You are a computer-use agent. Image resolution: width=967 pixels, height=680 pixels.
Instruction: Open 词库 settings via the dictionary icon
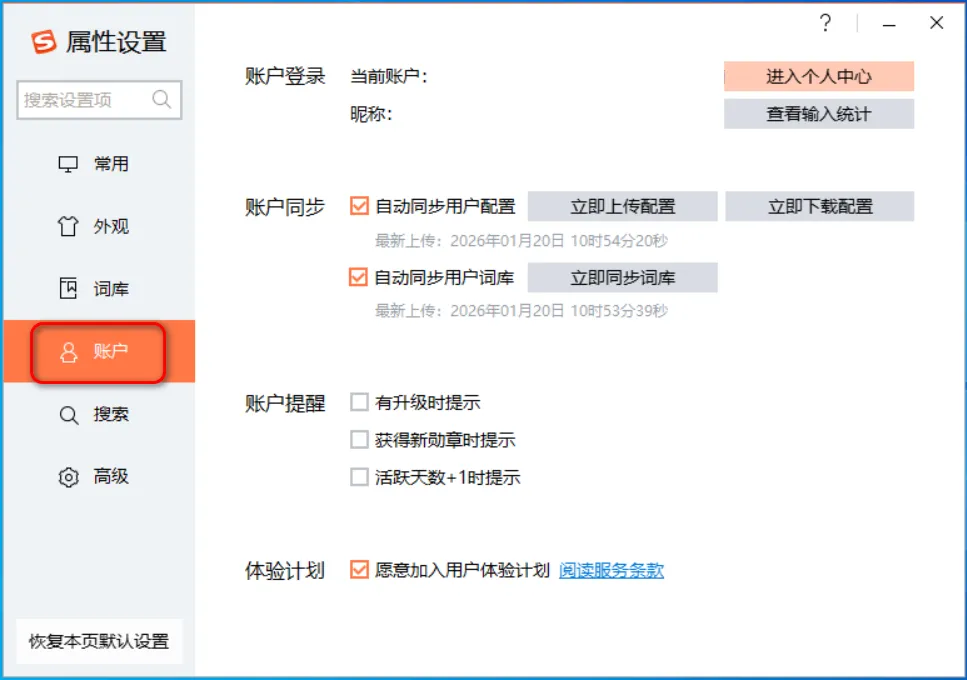[94, 288]
